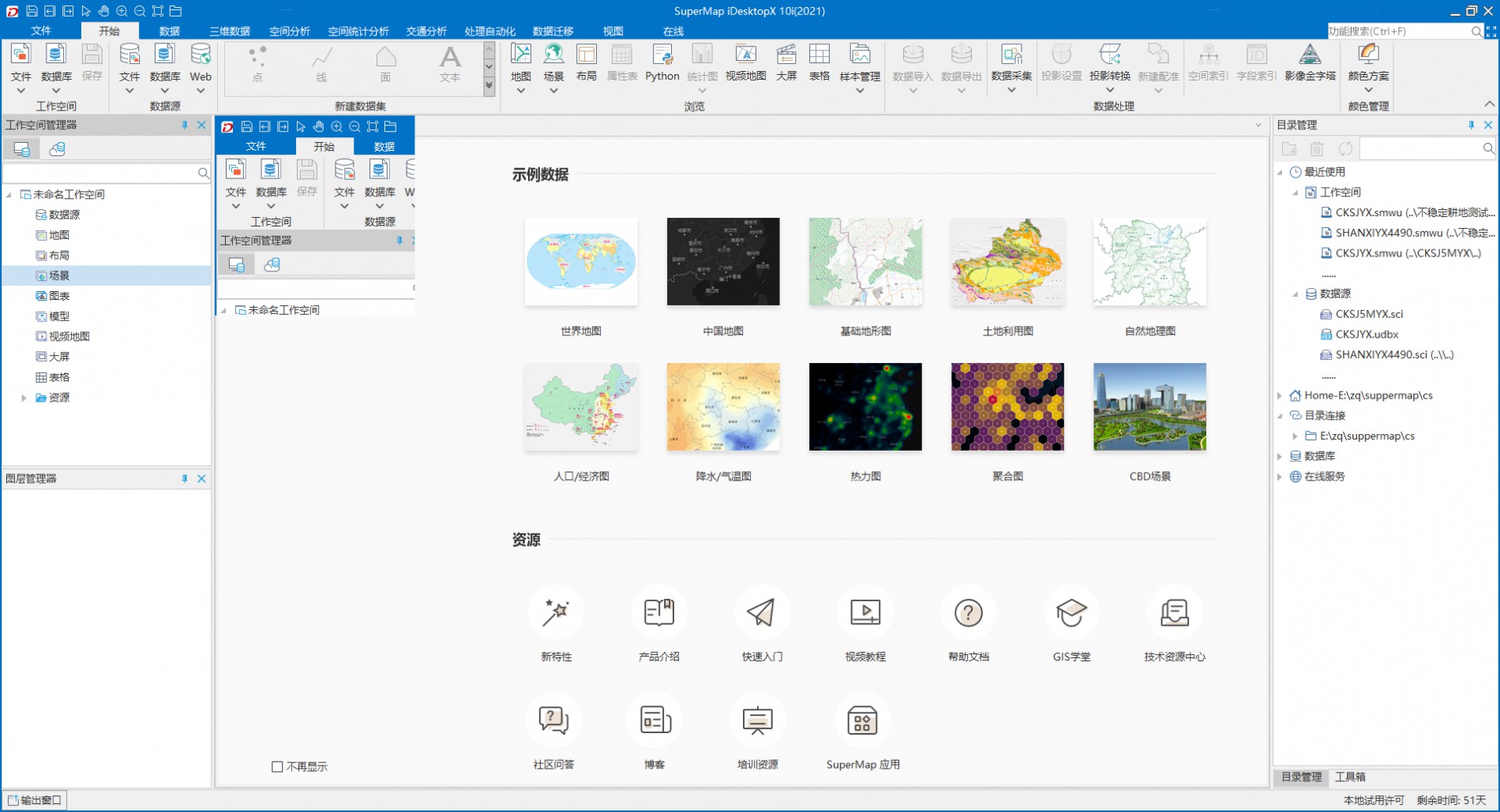Image resolution: width=1500 pixels, height=812 pixels.
Task: Open the 土地利用图 sample thumbnail
Action: (x=1007, y=262)
